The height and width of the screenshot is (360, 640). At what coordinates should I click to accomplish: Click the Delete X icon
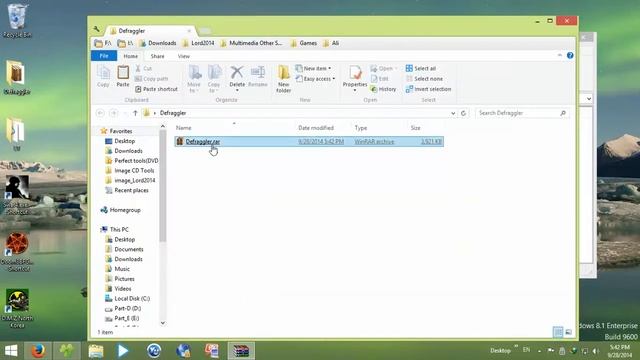[237, 73]
